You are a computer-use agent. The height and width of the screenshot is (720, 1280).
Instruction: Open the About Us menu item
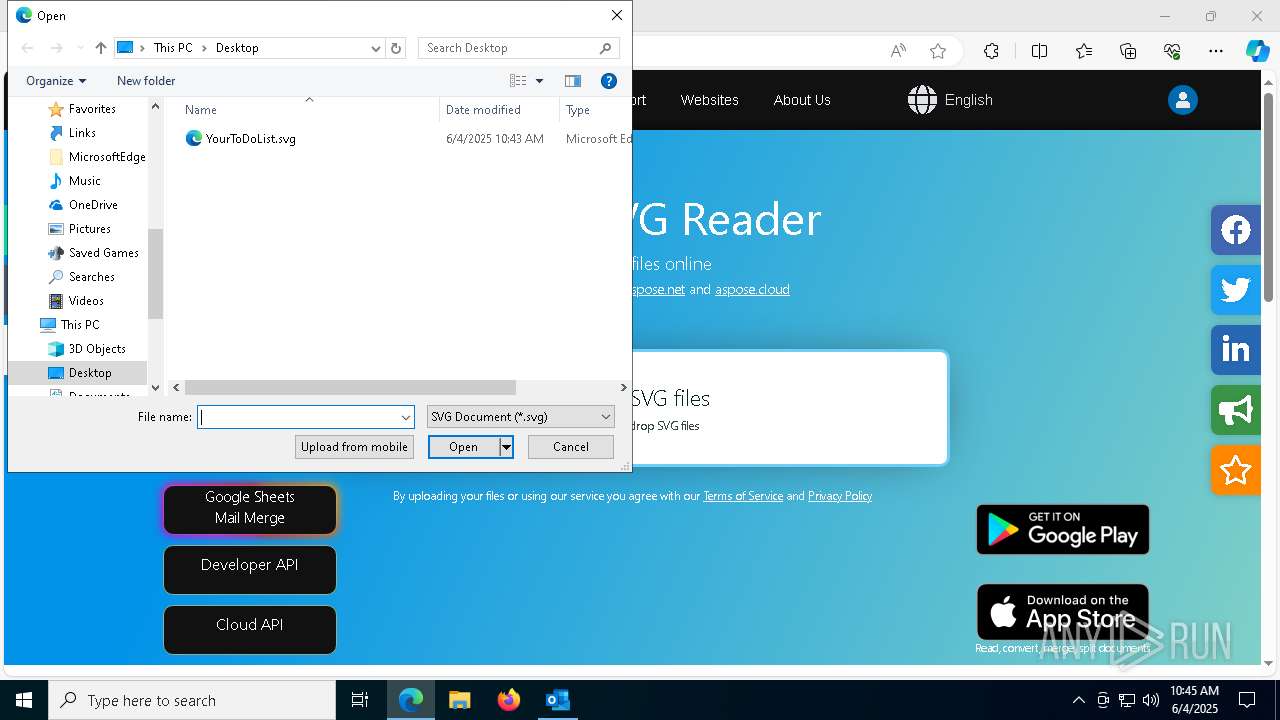802,100
